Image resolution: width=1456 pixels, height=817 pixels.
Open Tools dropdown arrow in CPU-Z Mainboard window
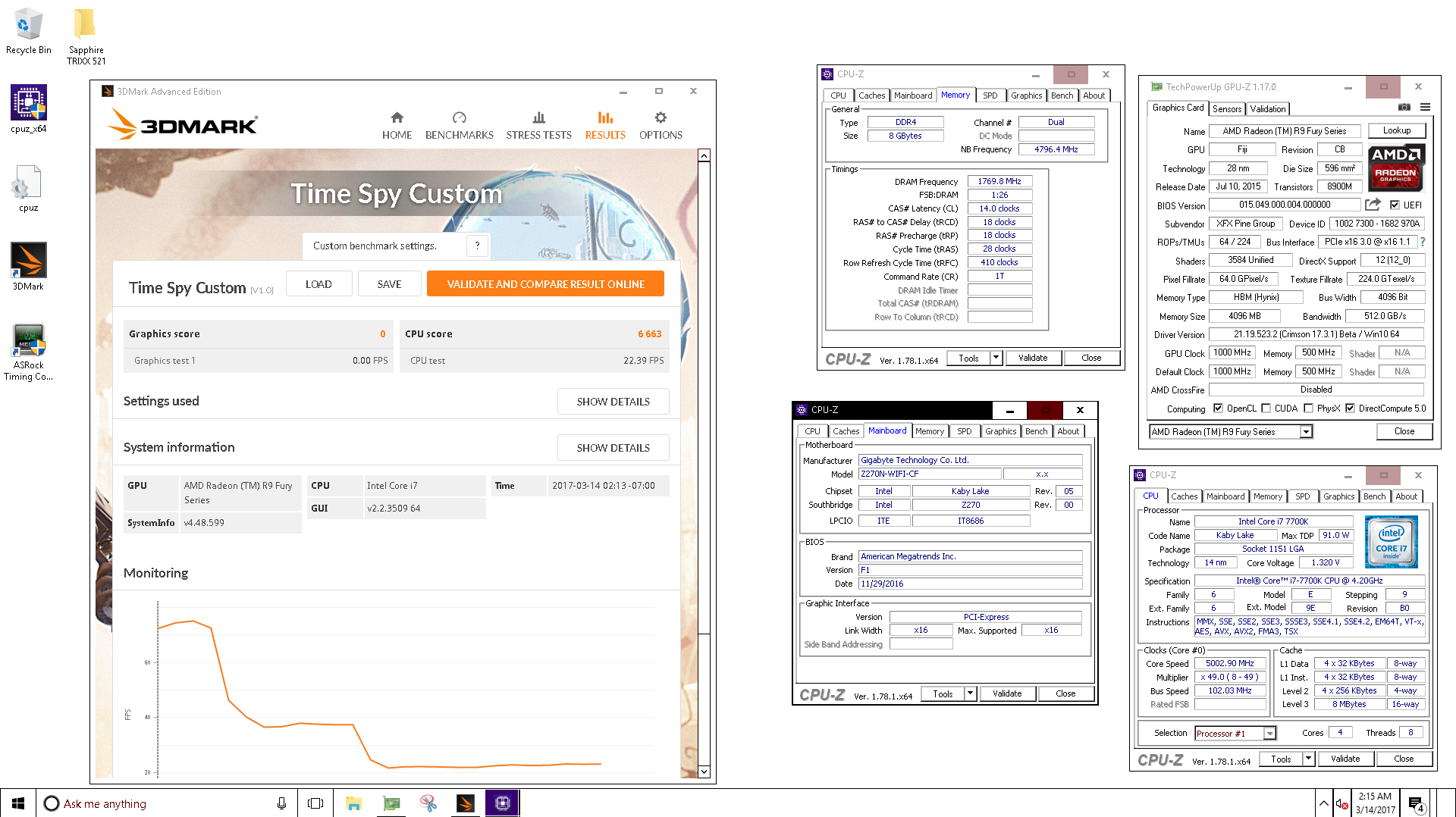[x=970, y=693]
